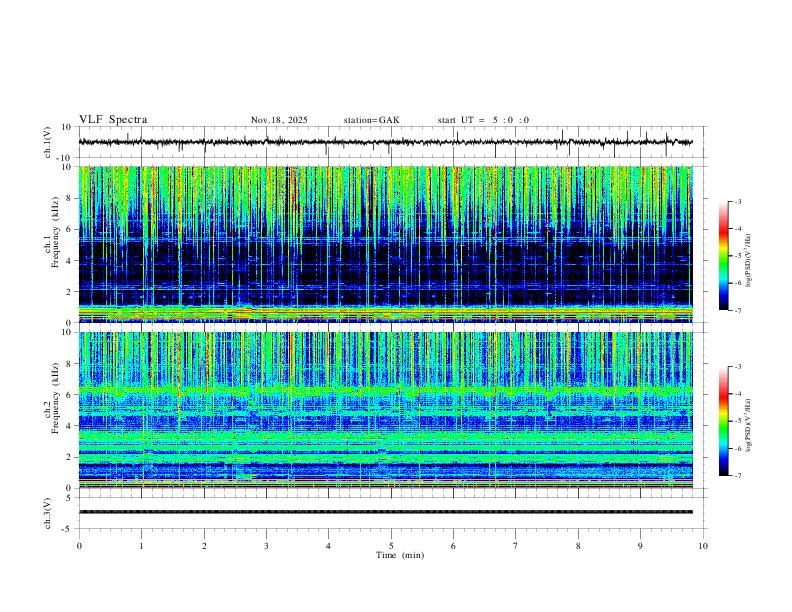Click the ch.1 voltage waveform trace
This screenshot has width=792, height=612.
click(385, 142)
